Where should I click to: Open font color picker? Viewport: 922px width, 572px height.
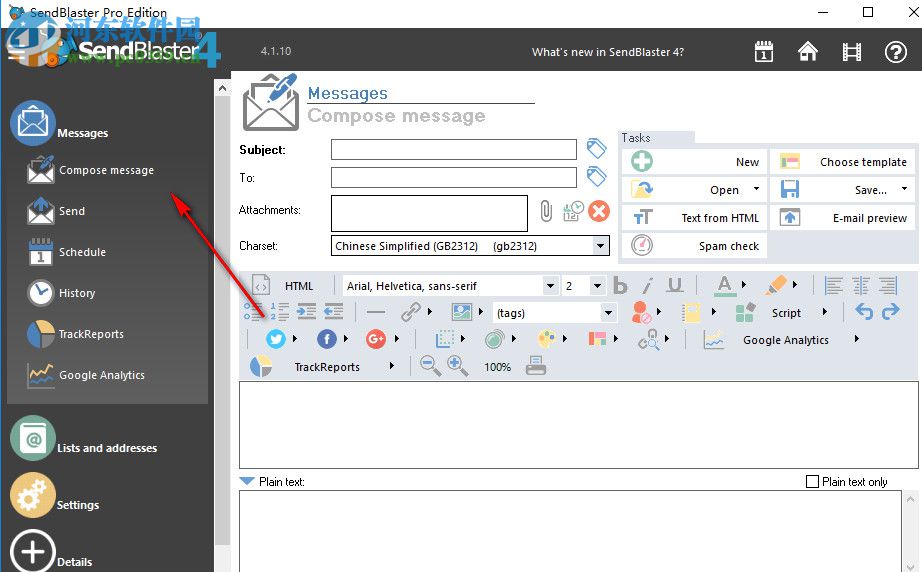click(724, 286)
